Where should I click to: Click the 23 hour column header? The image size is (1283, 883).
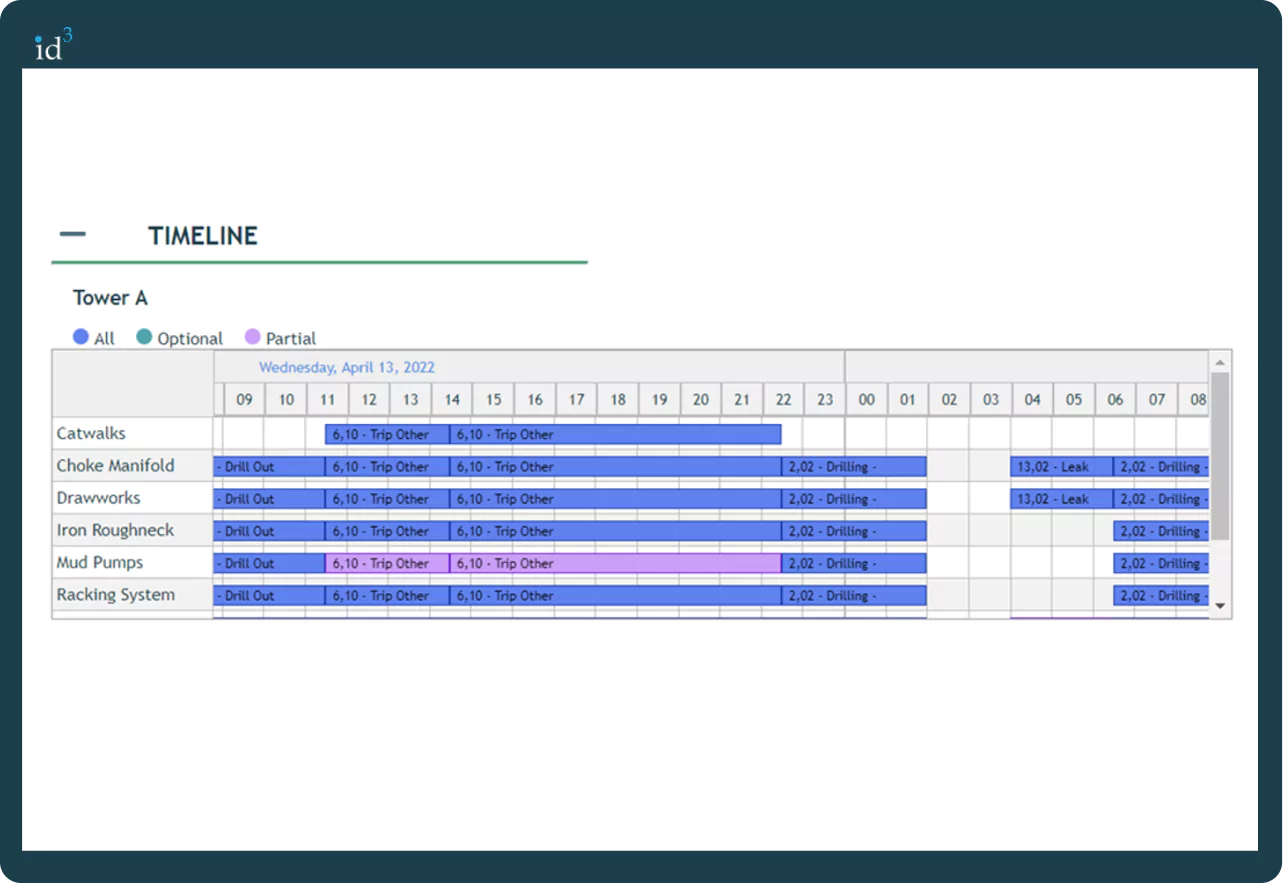825,399
